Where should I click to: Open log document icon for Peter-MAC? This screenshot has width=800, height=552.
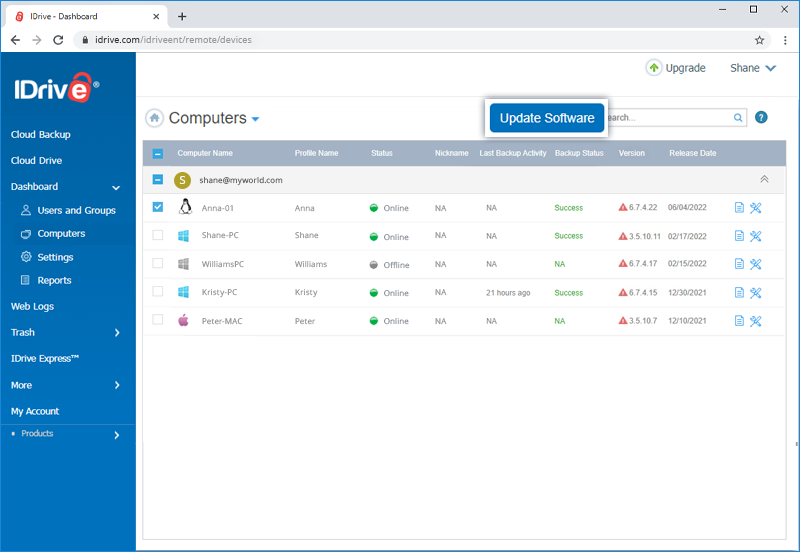tap(739, 321)
